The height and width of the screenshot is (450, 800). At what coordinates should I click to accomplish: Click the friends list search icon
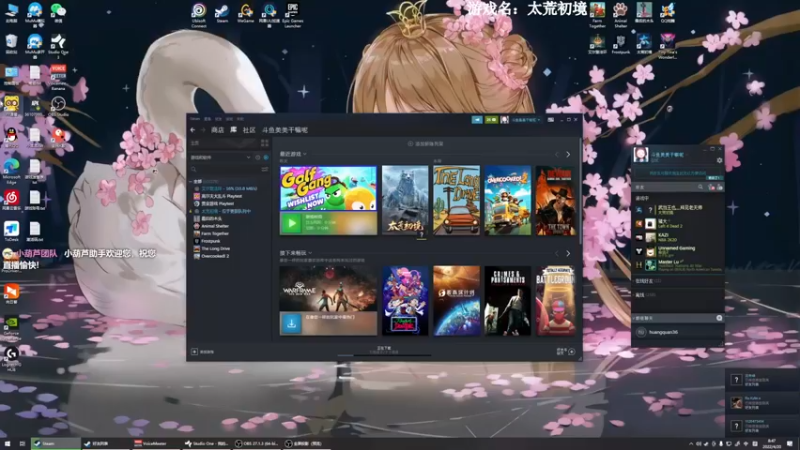[x=701, y=187]
